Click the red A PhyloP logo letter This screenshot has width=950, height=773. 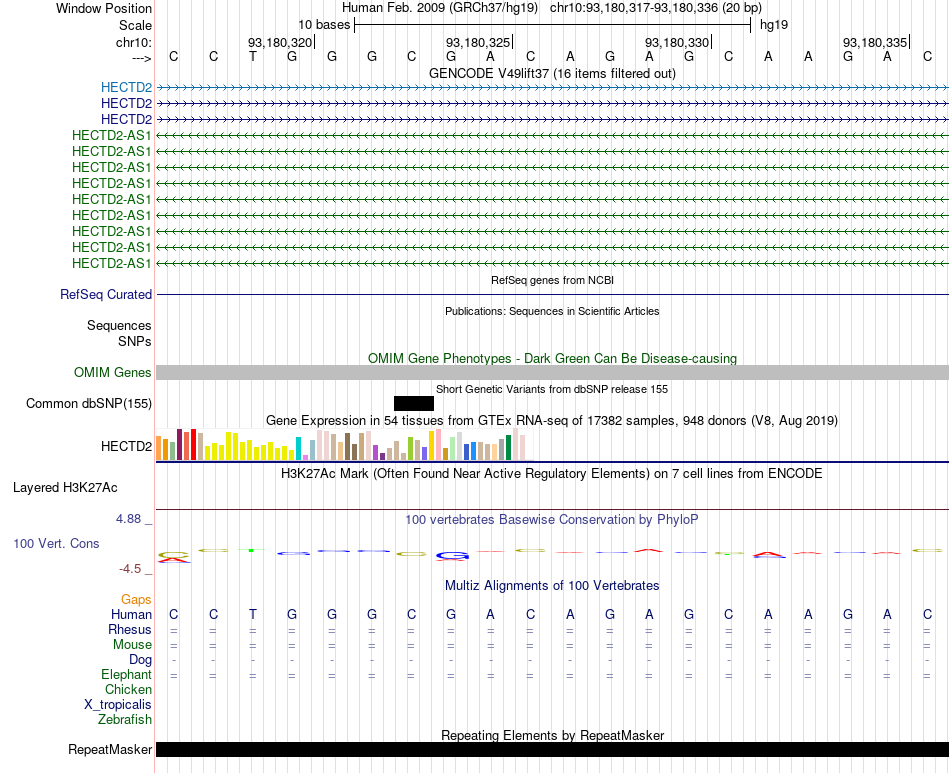point(768,554)
